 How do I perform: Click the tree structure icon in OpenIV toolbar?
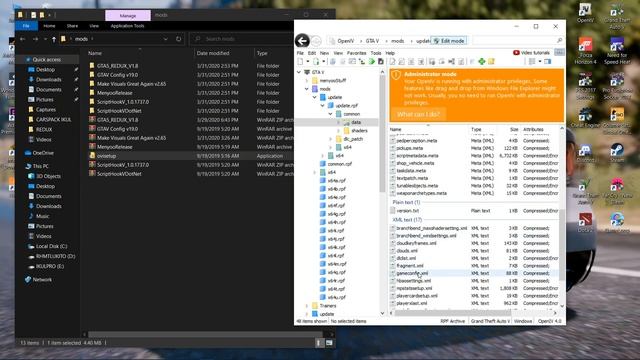(362, 62)
